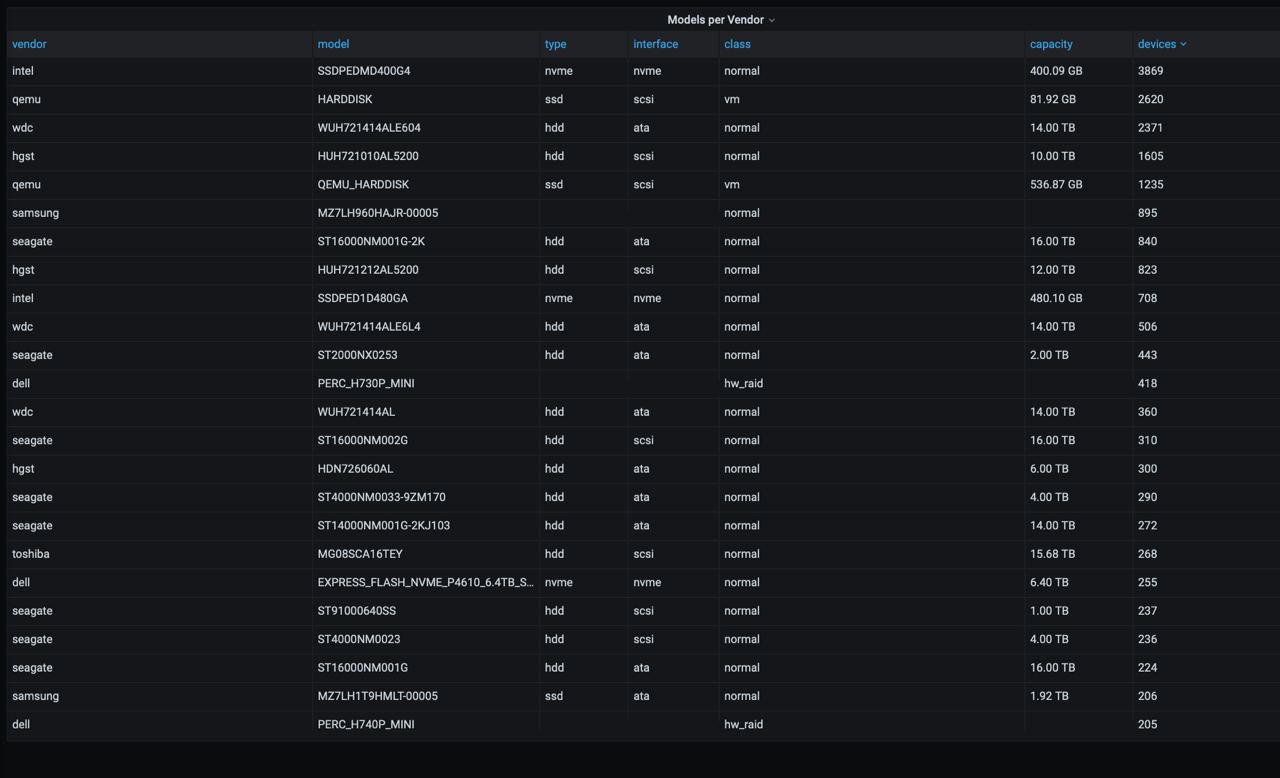The image size is (1280, 778).
Task: Click model cell ST2000NX0253
Action: pyautogui.click(x=358, y=355)
